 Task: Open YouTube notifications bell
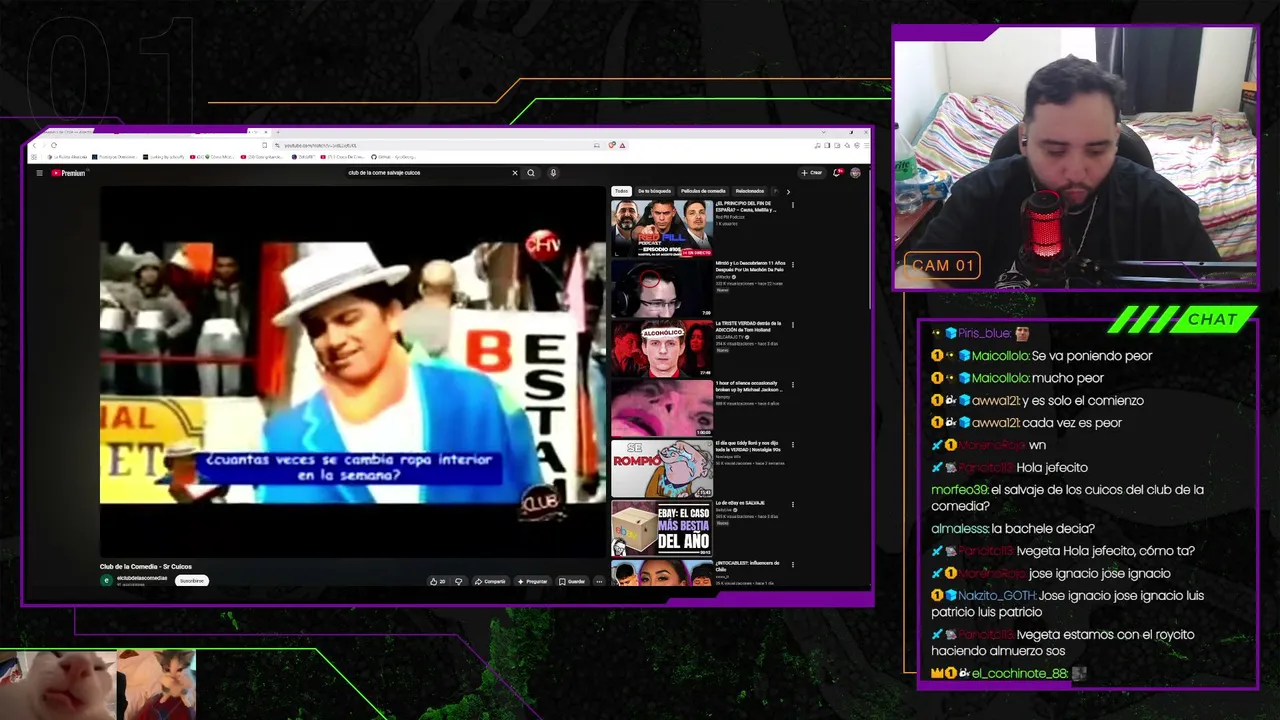(837, 173)
